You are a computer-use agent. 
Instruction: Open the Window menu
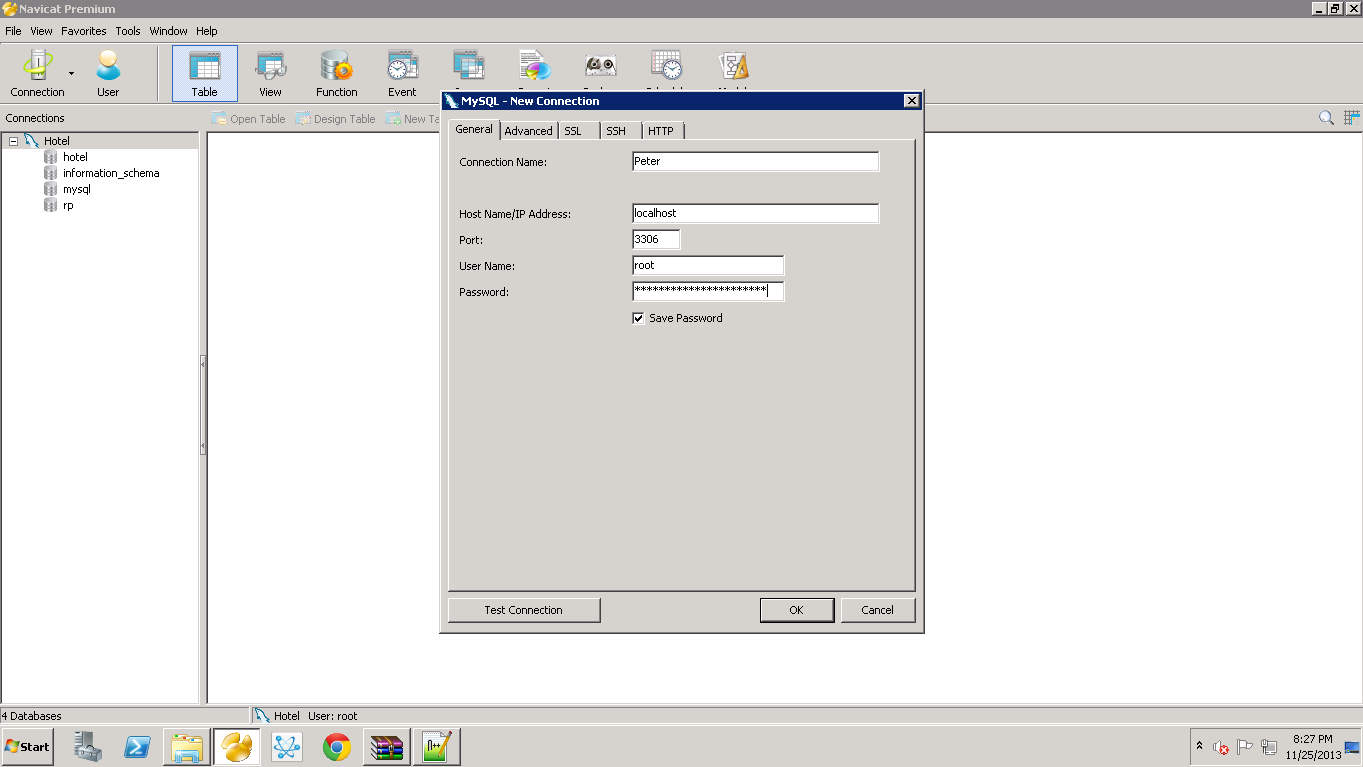click(x=169, y=31)
